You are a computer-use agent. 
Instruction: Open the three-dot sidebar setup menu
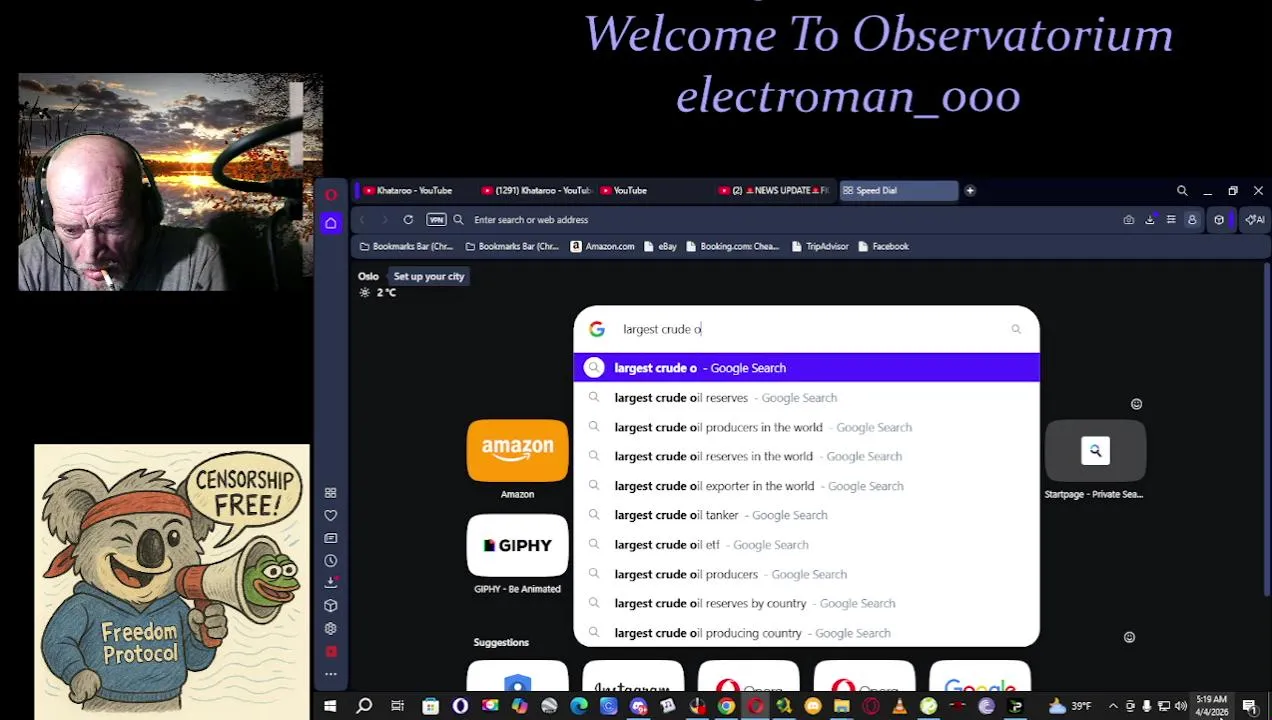[331, 674]
